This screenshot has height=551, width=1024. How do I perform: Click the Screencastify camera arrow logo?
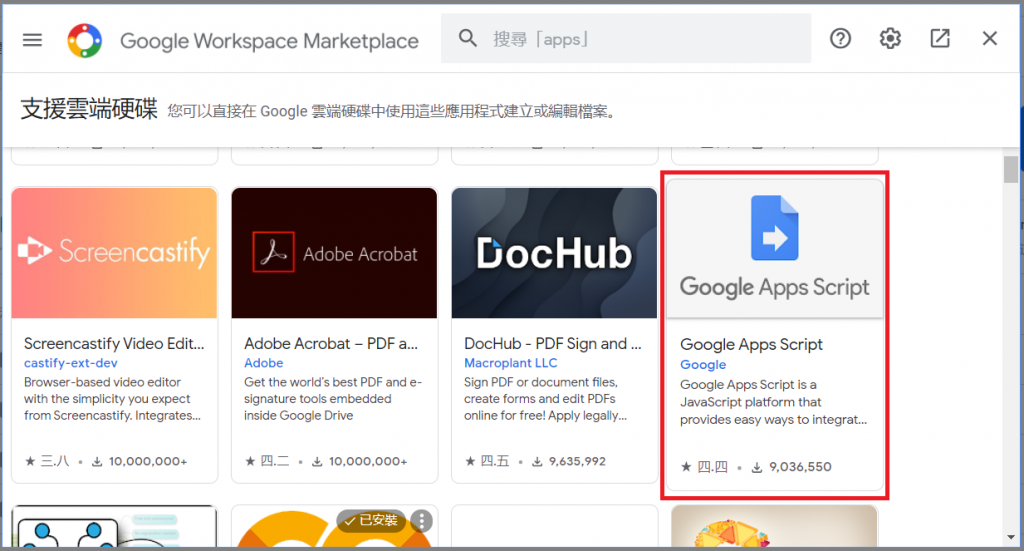click(34, 251)
